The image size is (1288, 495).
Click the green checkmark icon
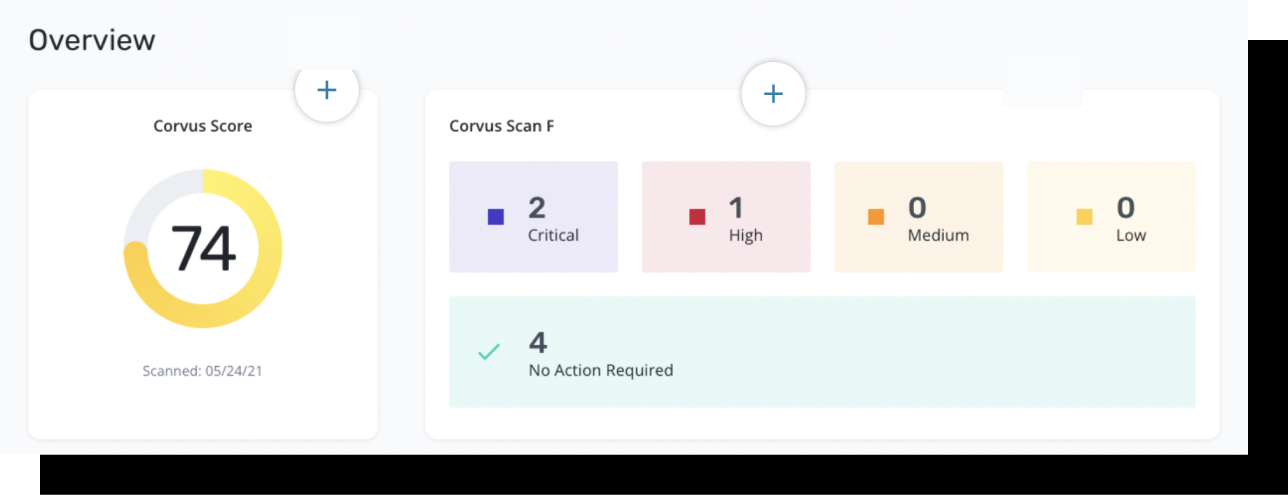489,352
